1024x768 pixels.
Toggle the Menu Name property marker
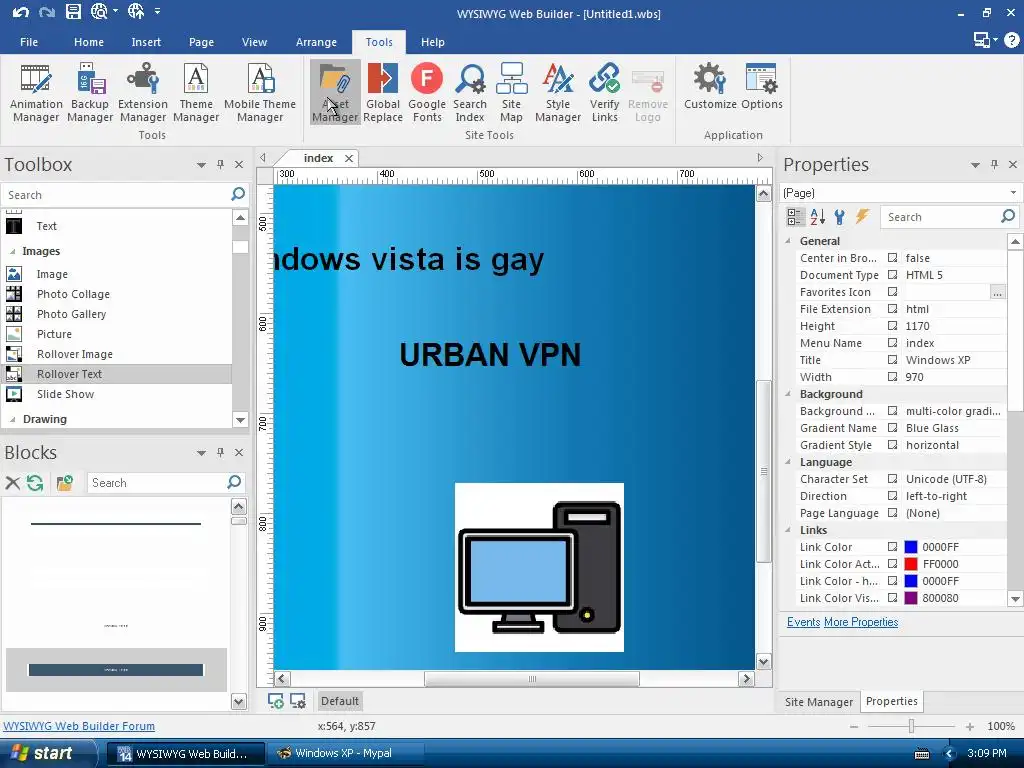click(x=892, y=343)
